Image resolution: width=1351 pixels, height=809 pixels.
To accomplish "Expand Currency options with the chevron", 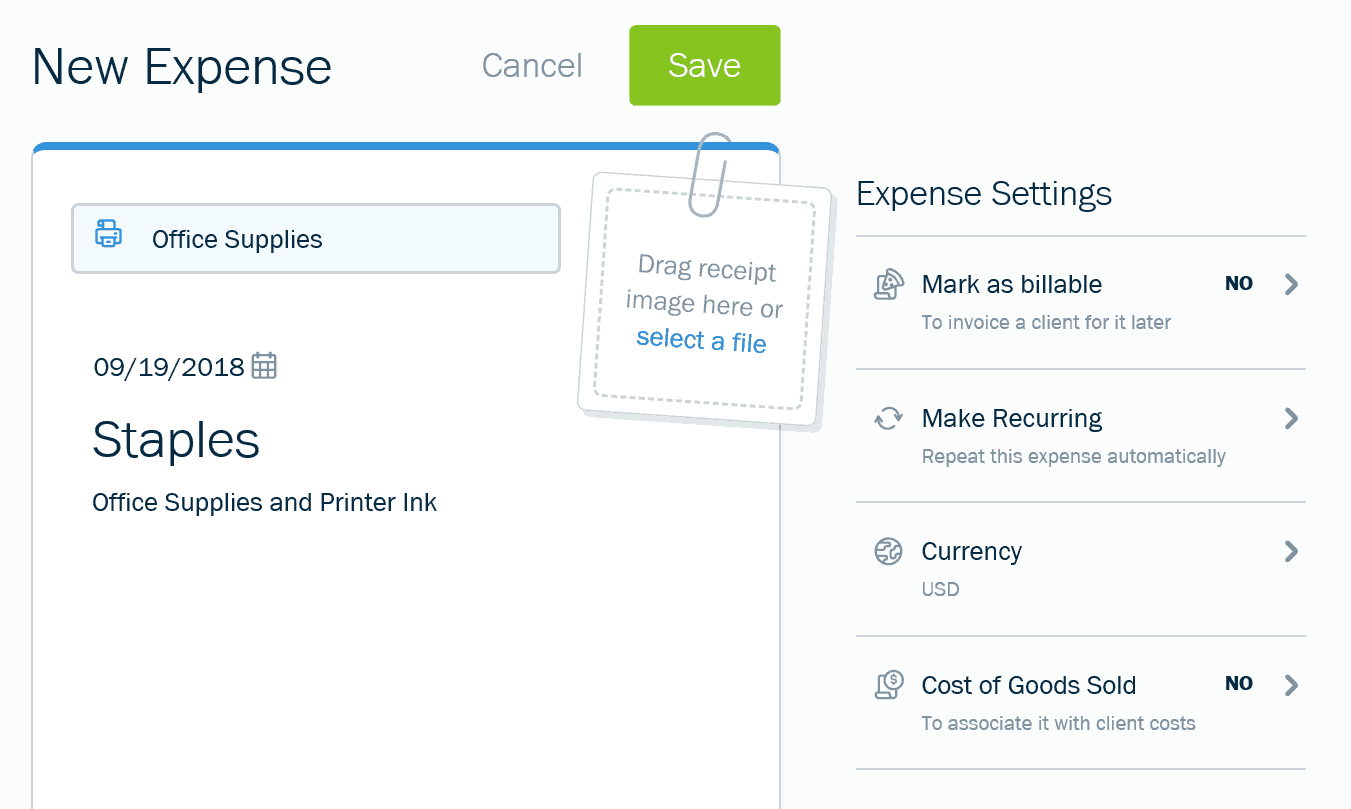I will point(1291,551).
